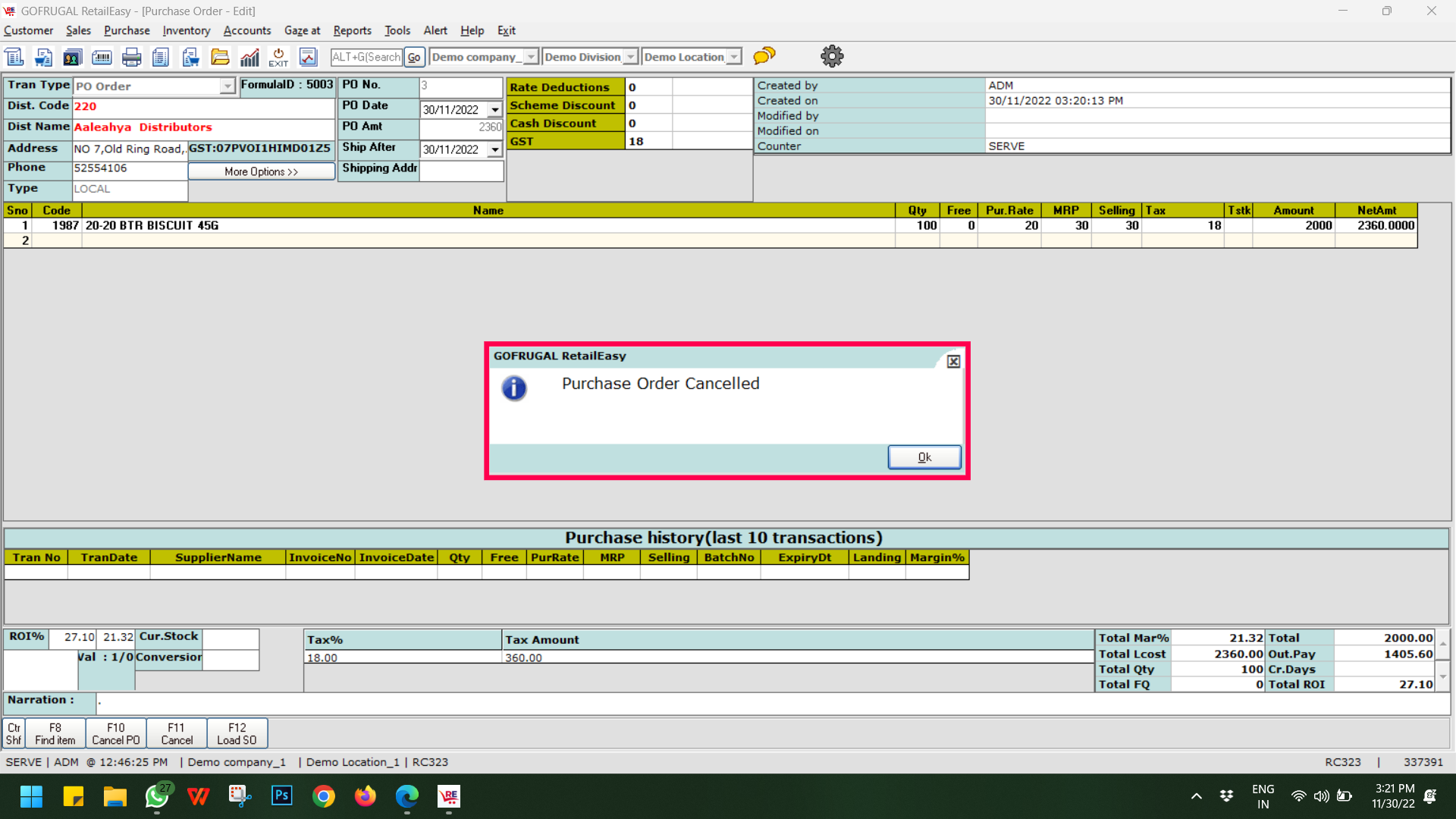Expand the Tran Type dropdown
1456x819 pixels.
click(227, 86)
